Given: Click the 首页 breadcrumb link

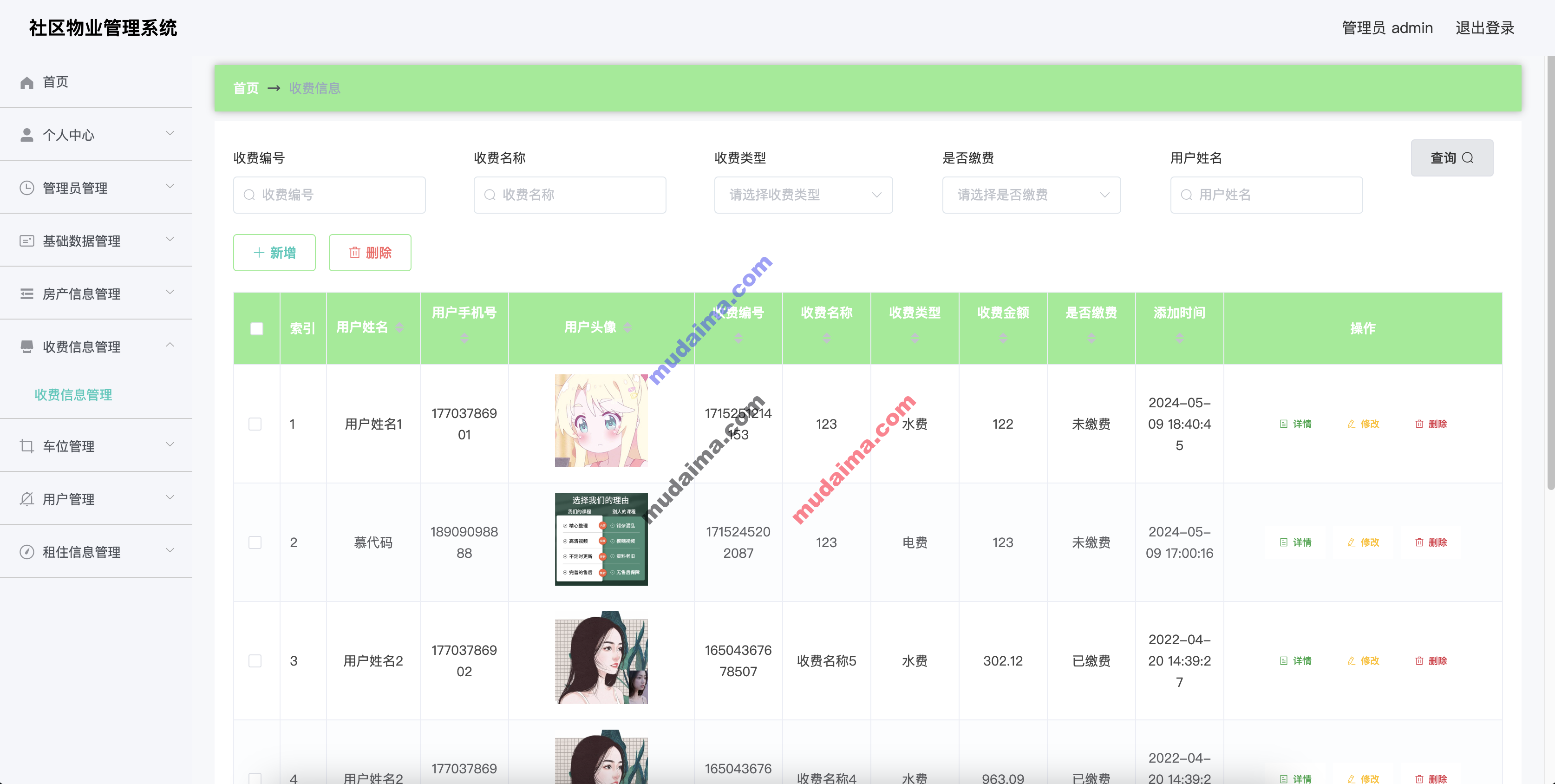Looking at the screenshot, I should tap(246, 88).
